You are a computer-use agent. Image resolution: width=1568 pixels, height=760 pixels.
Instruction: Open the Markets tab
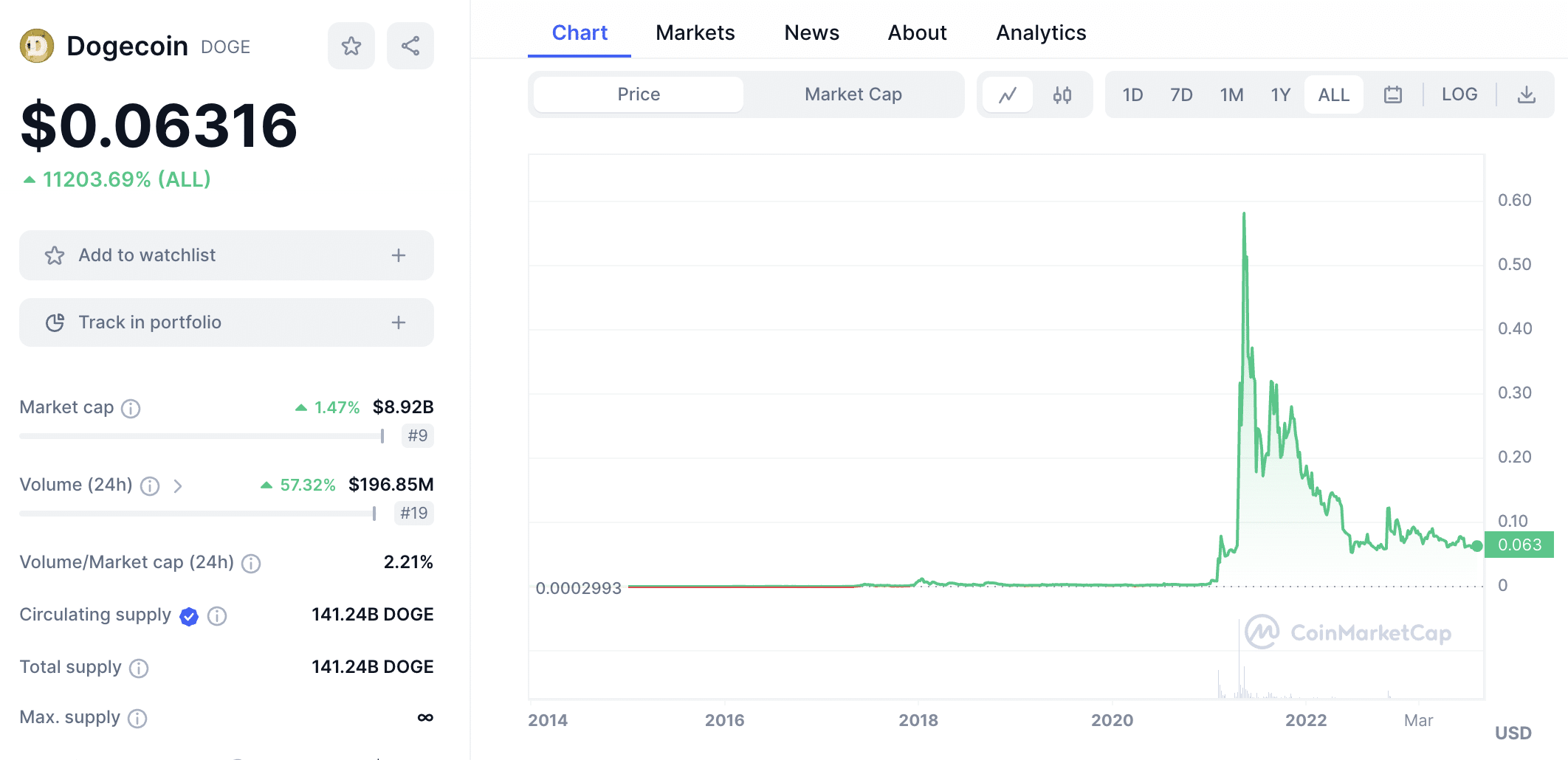click(x=695, y=32)
